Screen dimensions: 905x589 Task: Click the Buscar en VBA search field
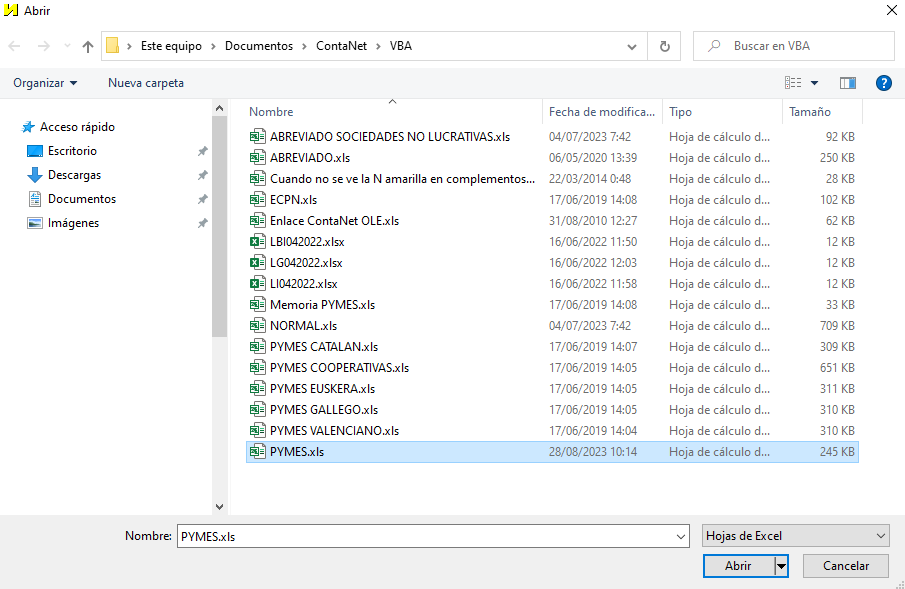pos(794,46)
